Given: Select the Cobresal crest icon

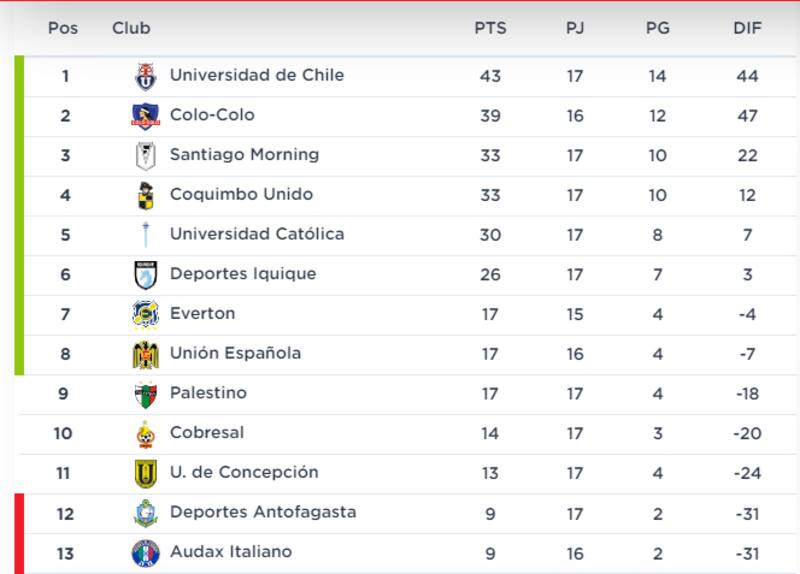Looking at the screenshot, I should [146, 434].
